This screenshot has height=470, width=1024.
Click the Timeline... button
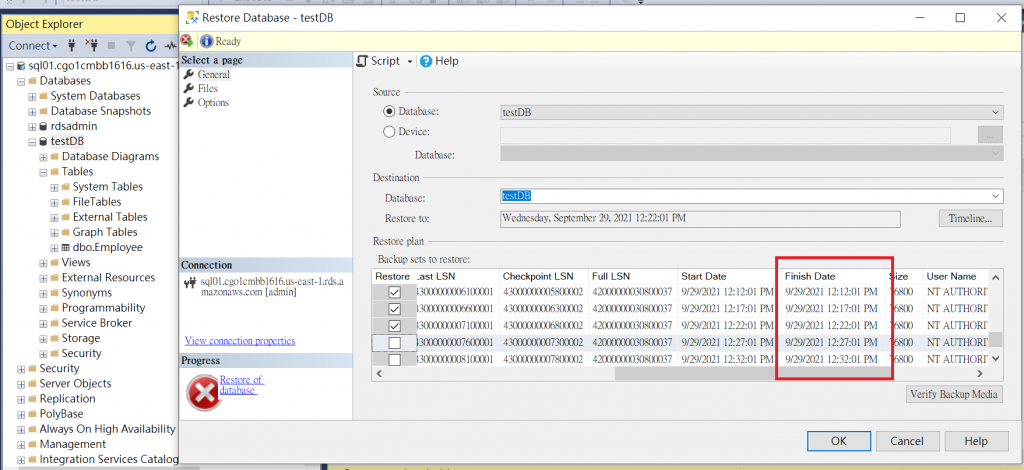(x=970, y=219)
